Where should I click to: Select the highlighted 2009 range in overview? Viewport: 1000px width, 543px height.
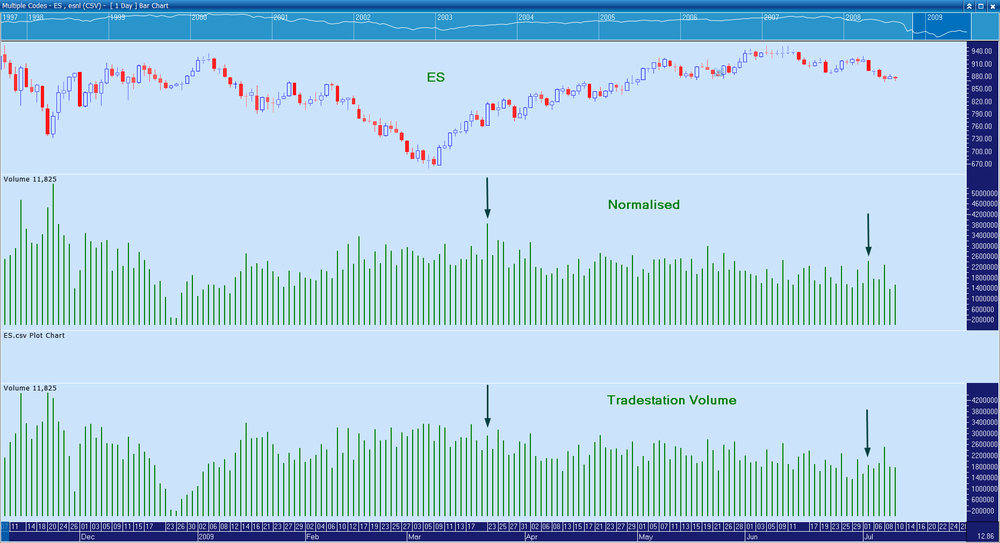point(941,26)
